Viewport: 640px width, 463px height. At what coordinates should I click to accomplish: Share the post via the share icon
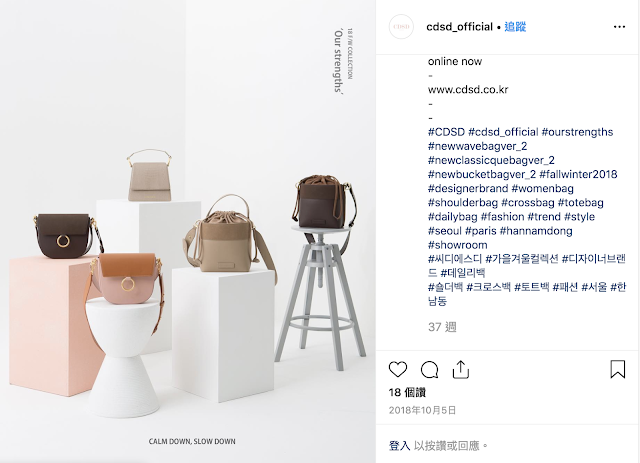click(x=461, y=370)
